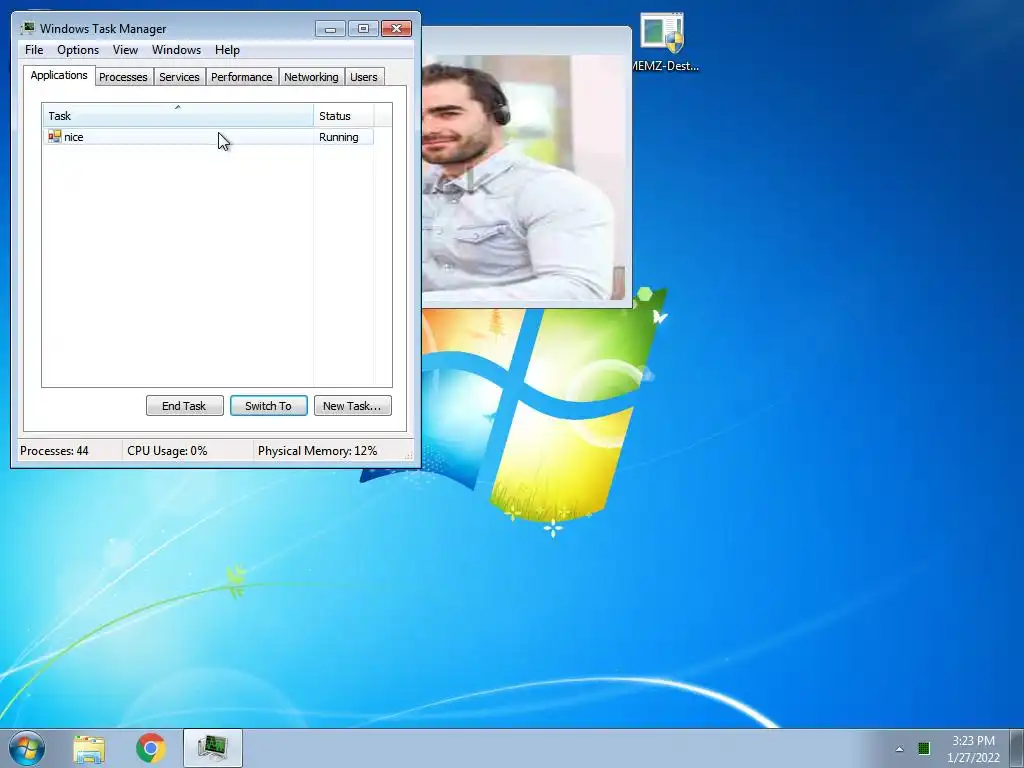
Task: Click the Task Manager title bar icon
Action: pos(27,28)
